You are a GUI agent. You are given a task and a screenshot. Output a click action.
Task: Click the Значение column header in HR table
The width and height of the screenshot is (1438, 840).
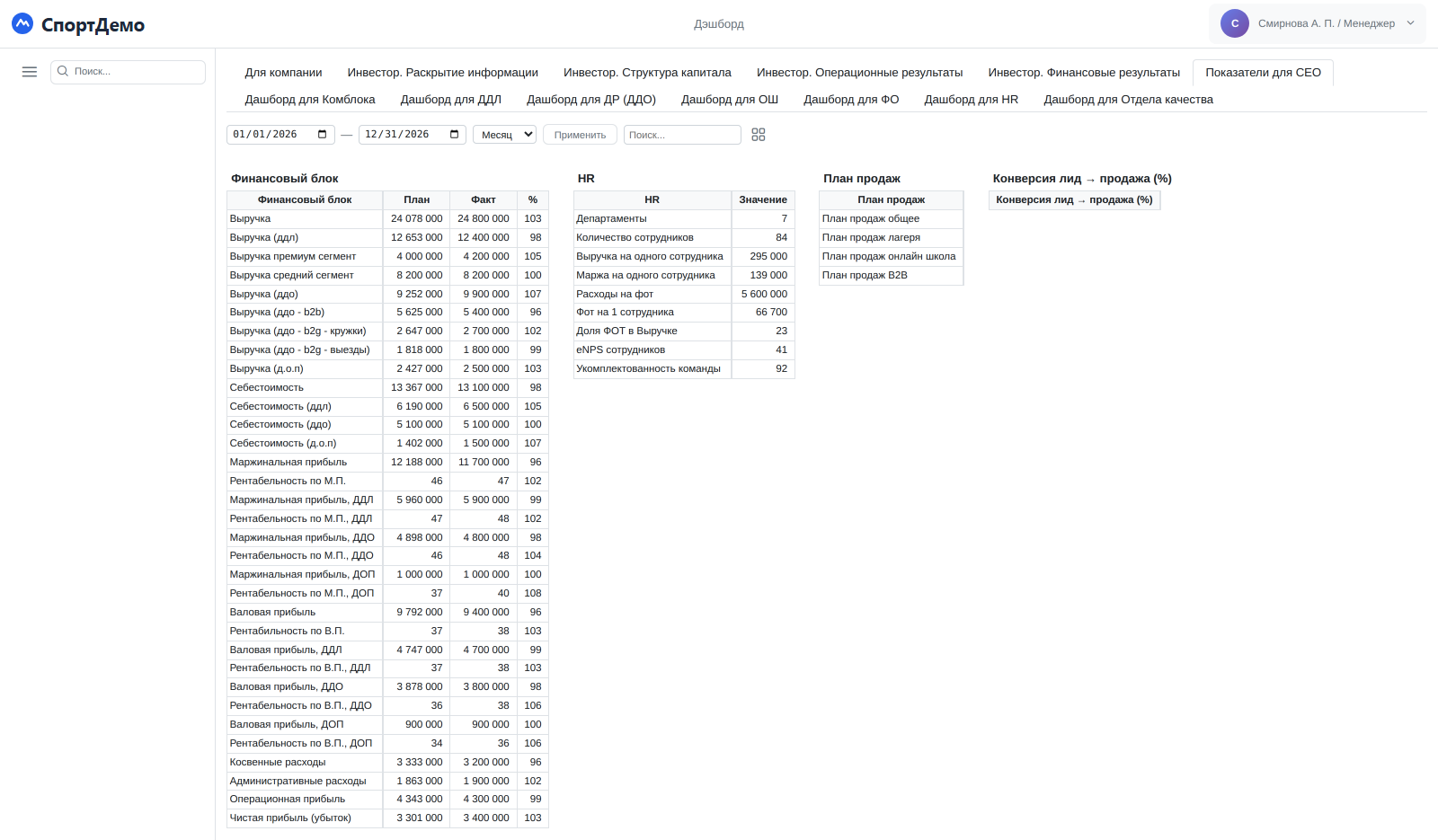click(x=763, y=199)
